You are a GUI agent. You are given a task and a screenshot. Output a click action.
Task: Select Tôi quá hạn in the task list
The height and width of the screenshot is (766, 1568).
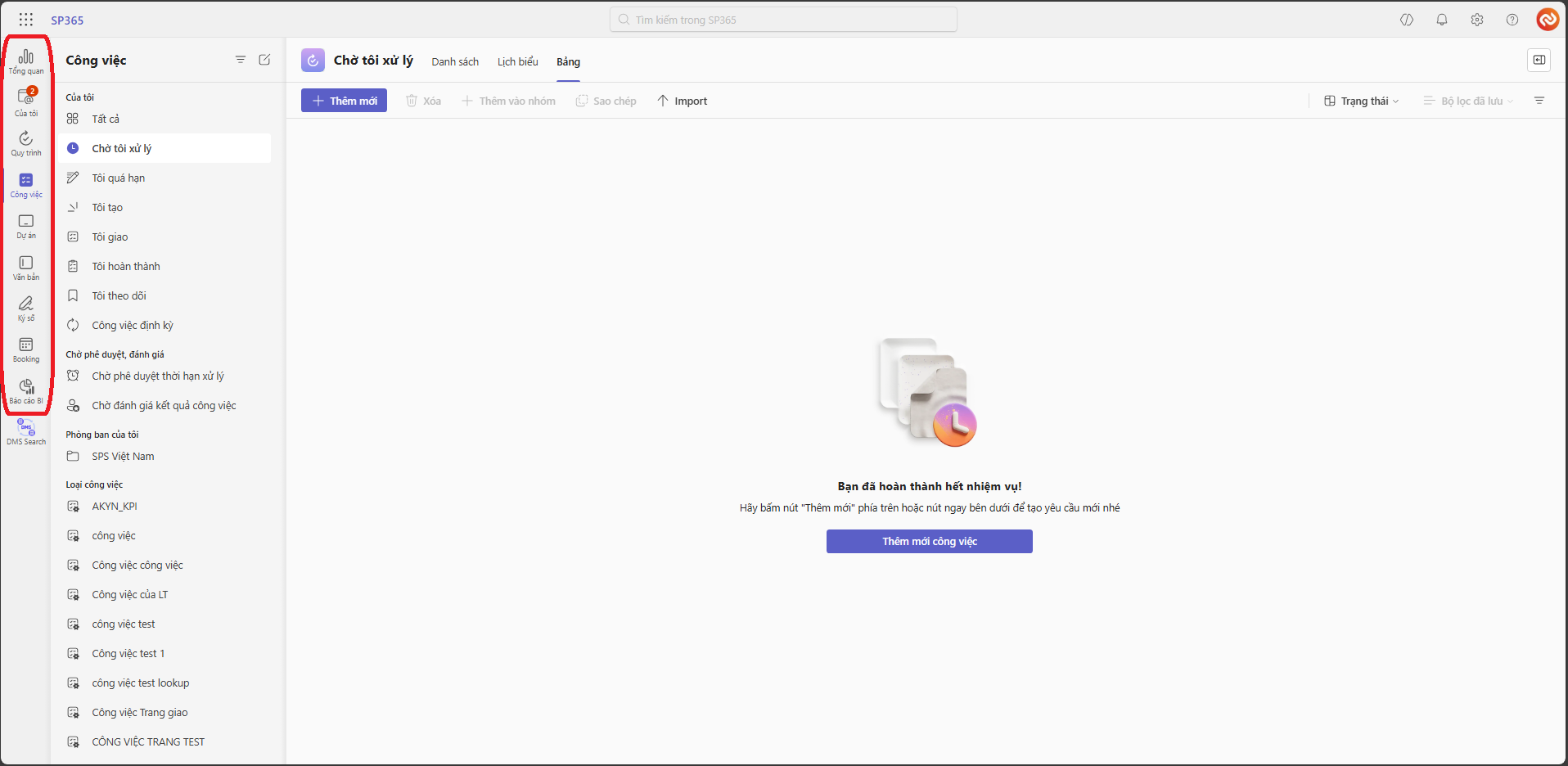tap(119, 178)
